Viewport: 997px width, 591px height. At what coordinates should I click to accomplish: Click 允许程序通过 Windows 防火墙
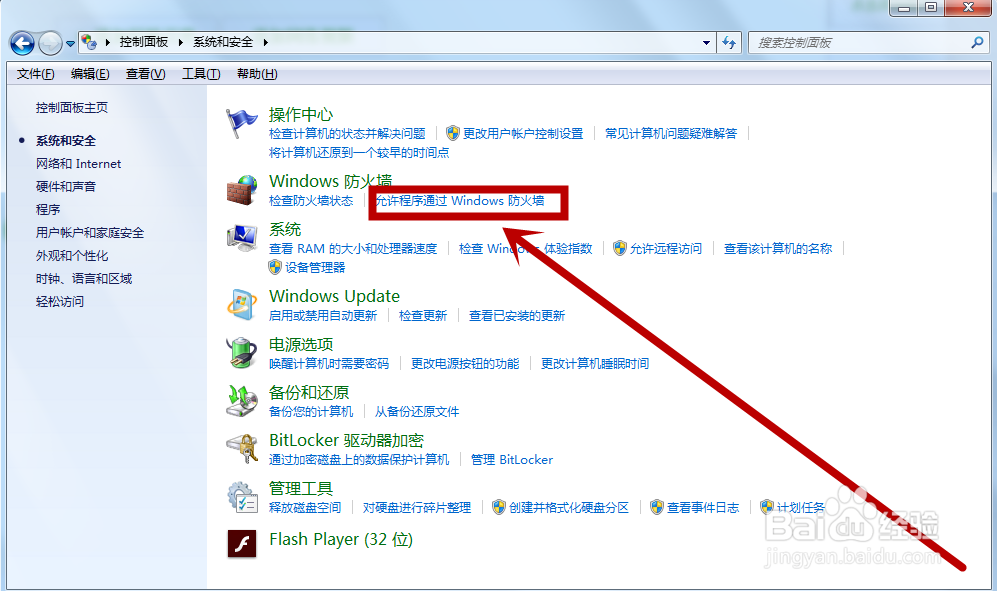460,201
